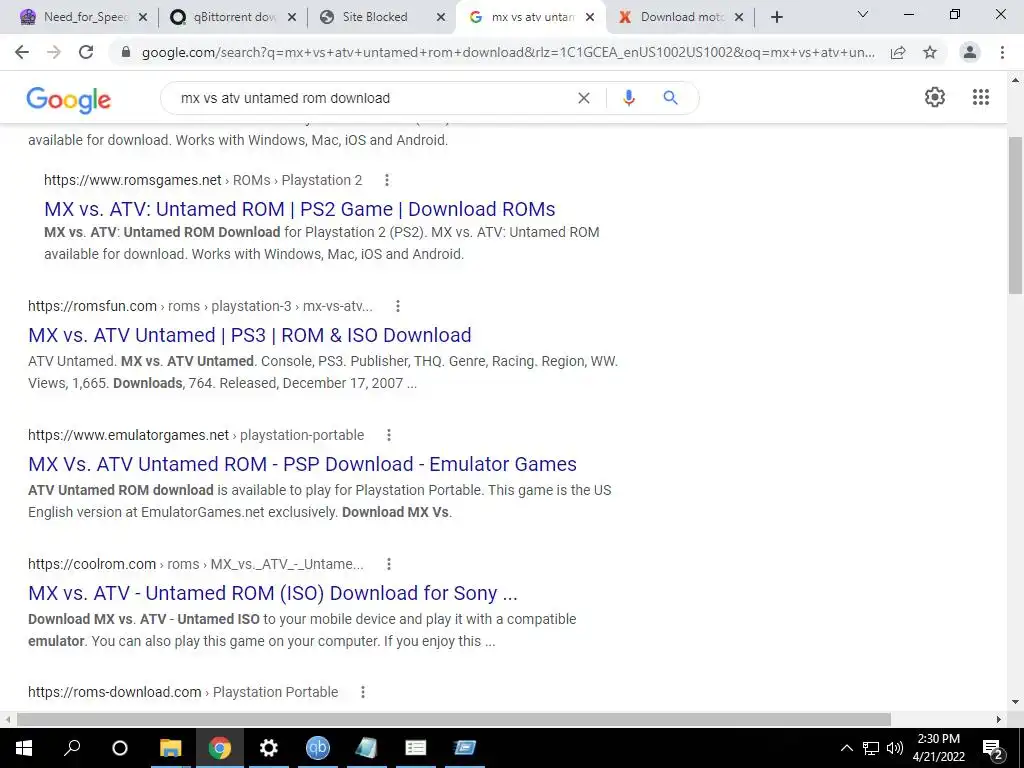Viewport: 1024px width, 768px height.
Task: Click the vertical scrollbar thumb
Action: point(1015,216)
